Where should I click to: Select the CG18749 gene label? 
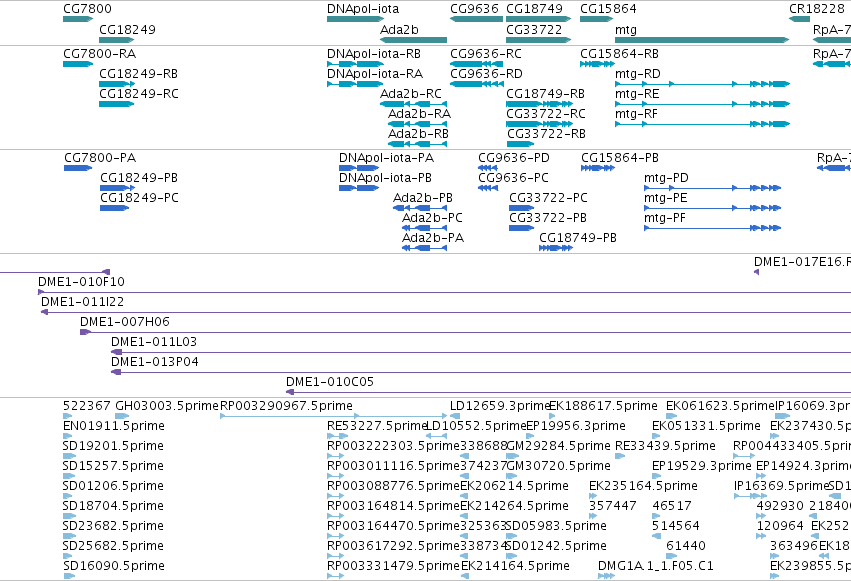point(535,9)
